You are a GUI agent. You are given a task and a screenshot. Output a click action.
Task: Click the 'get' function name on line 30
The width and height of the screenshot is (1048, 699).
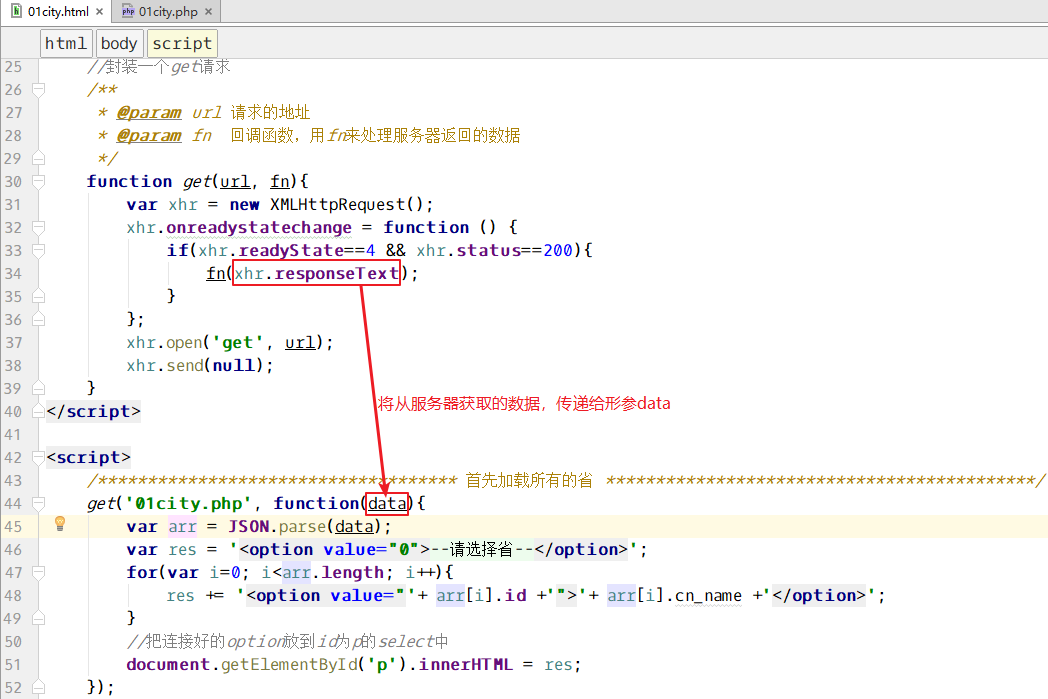[197, 182]
